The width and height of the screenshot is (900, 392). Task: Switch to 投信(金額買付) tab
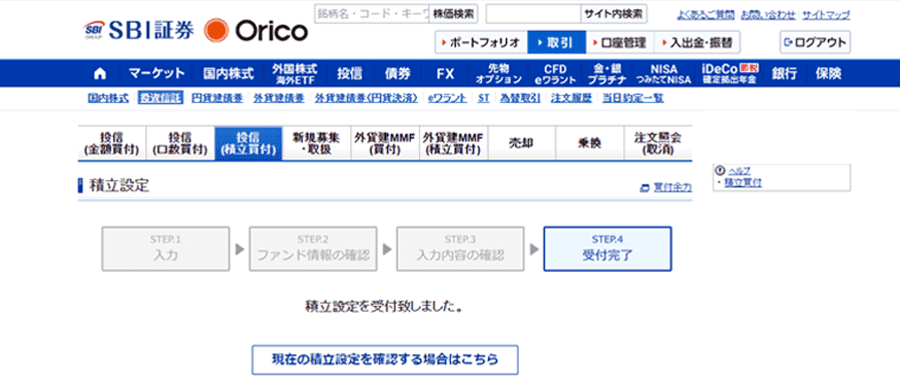(112, 144)
